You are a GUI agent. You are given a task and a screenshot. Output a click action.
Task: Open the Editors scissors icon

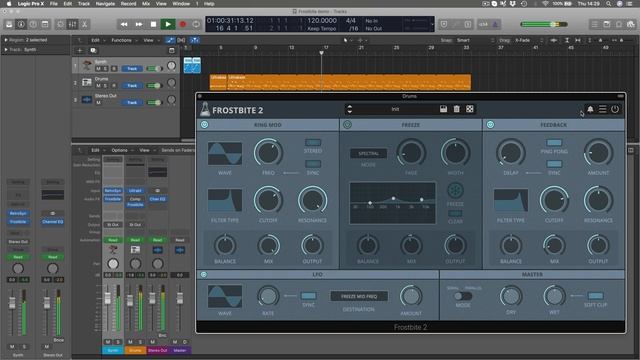(84, 24)
